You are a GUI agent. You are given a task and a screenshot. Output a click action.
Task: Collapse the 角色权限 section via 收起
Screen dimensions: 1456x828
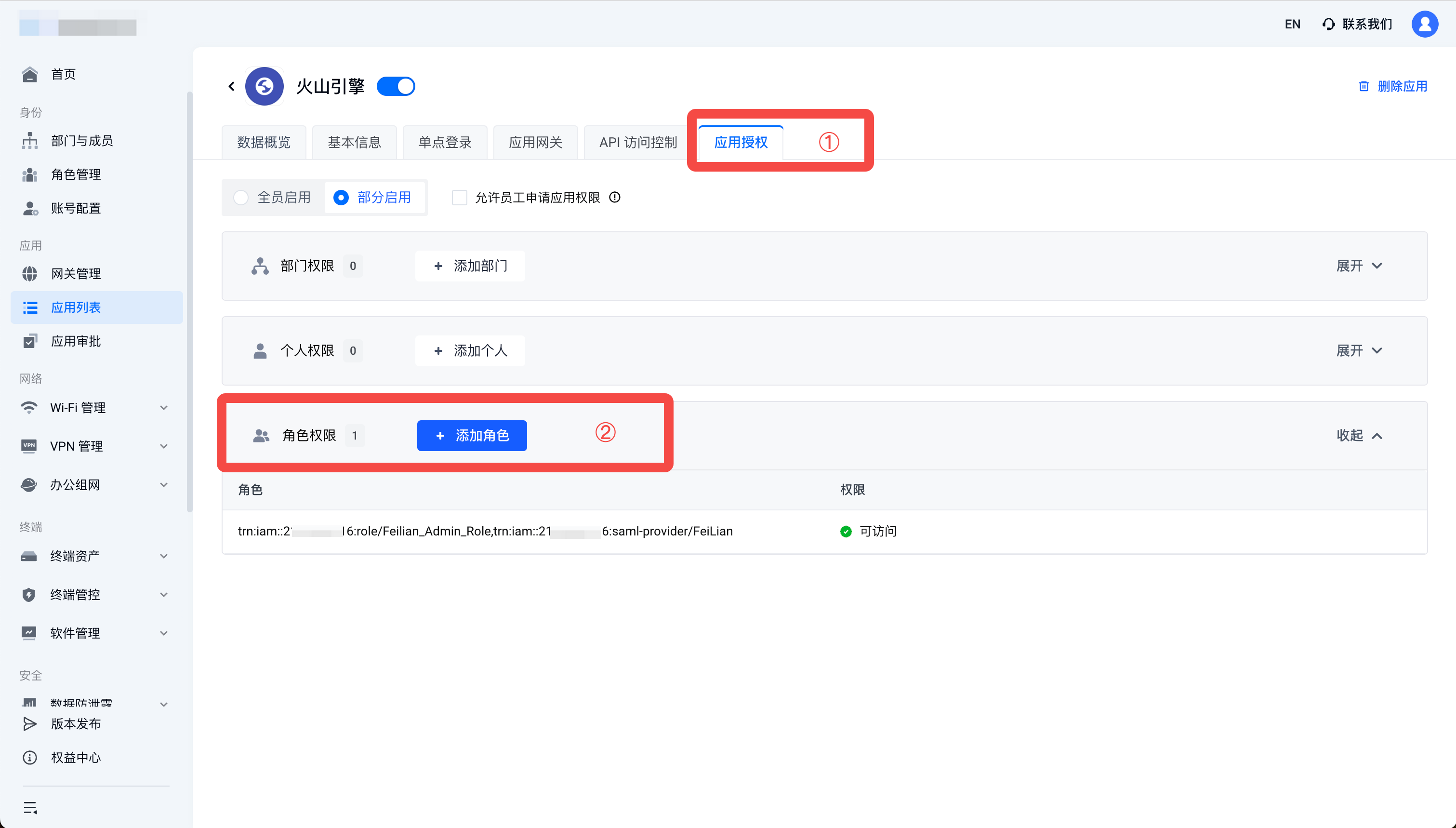coord(1359,436)
